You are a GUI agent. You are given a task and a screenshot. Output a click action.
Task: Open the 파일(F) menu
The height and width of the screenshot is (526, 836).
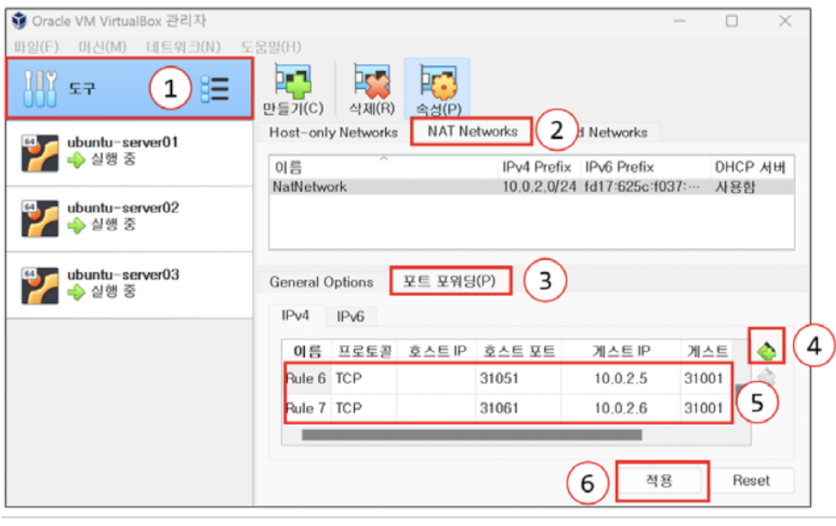(36, 47)
